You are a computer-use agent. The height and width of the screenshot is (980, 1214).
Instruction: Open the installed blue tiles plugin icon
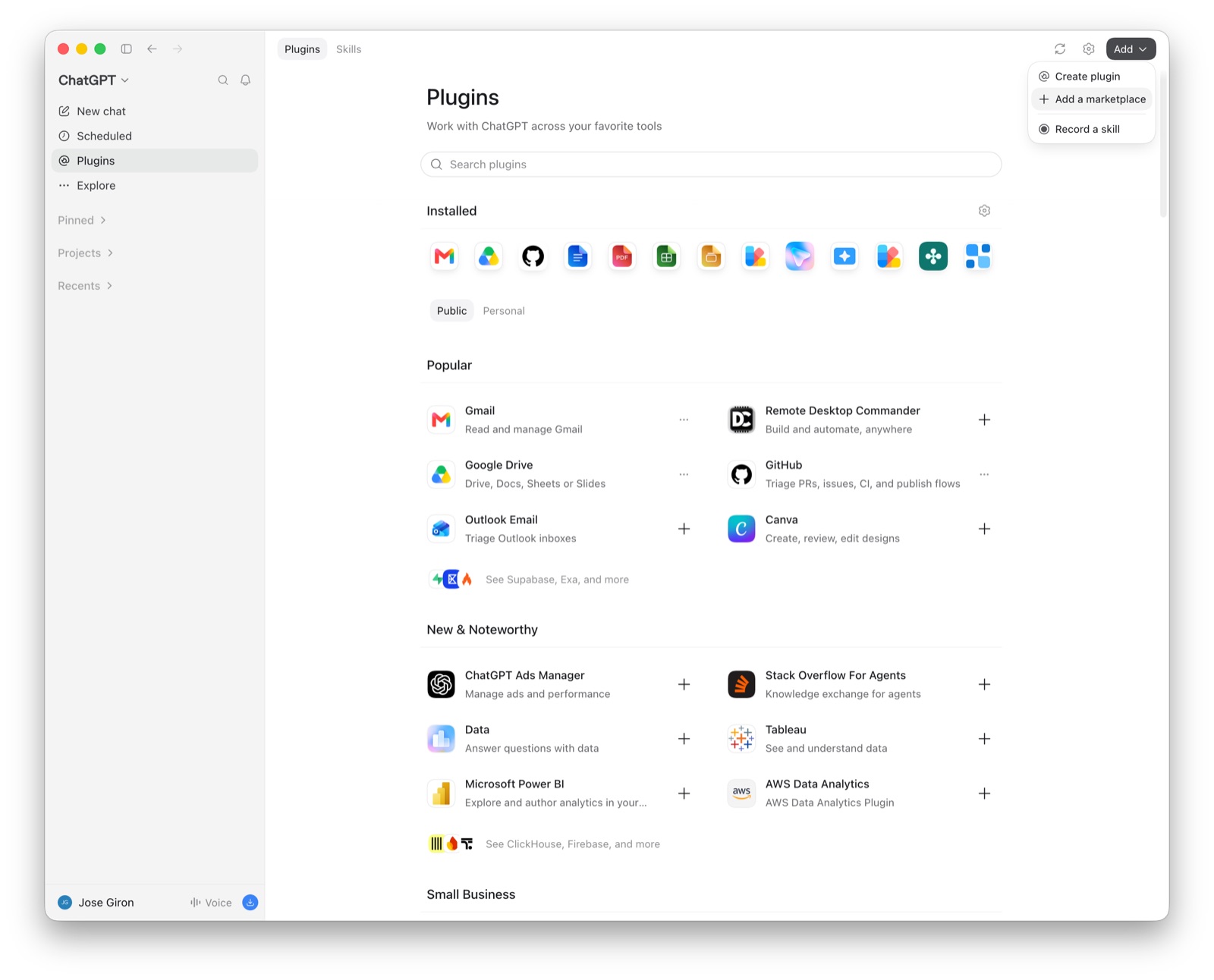(x=978, y=256)
